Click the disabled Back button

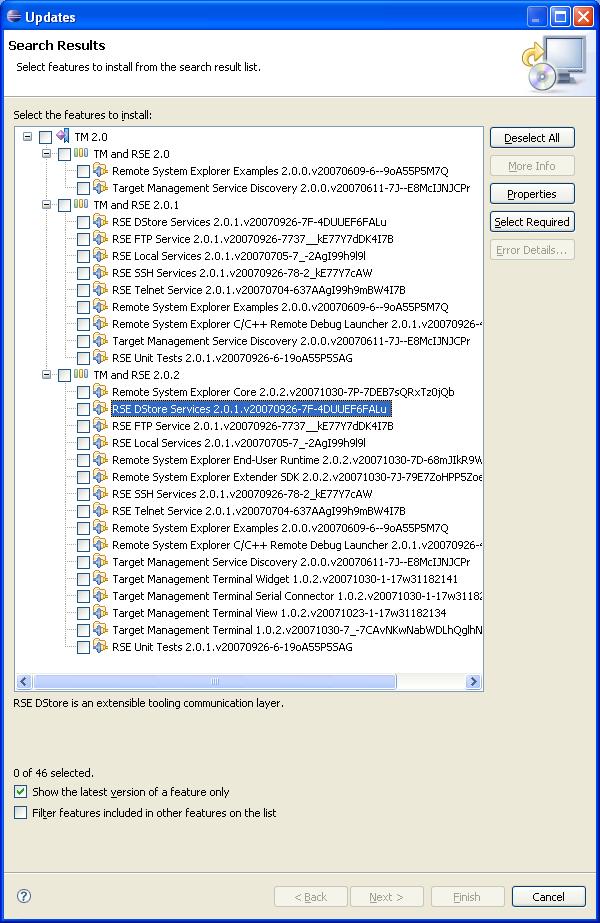(310, 897)
